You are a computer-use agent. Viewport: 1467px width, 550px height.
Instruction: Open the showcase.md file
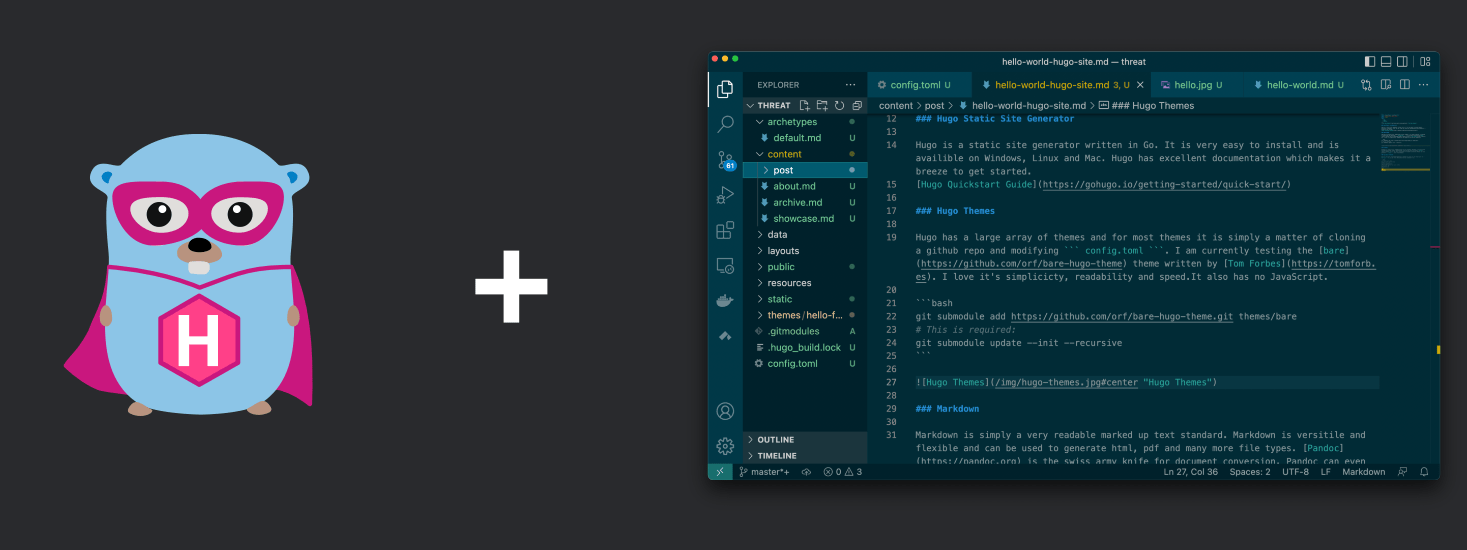tap(805, 218)
